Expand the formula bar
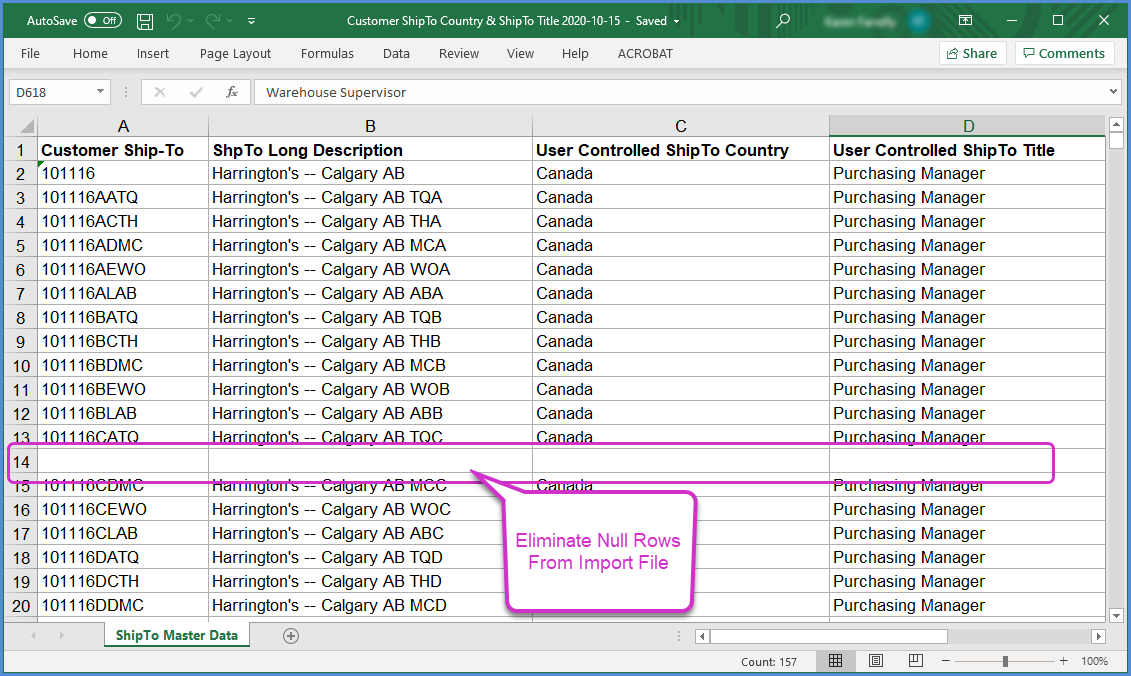This screenshot has height=676, width=1131. click(x=1113, y=92)
